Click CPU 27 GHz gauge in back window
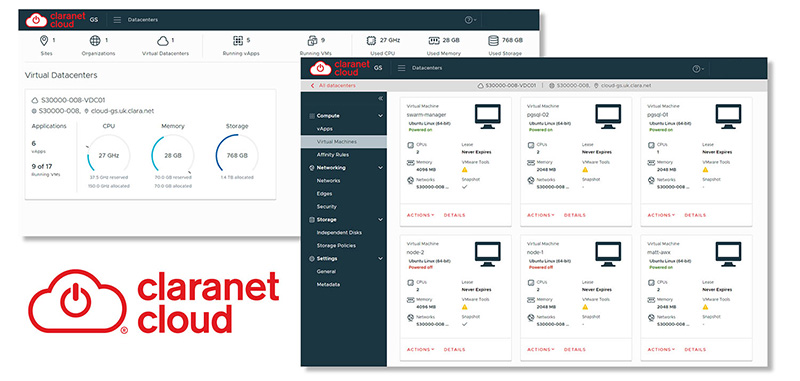Image resolution: width=800 pixels, height=381 pixels. point(109,155)
